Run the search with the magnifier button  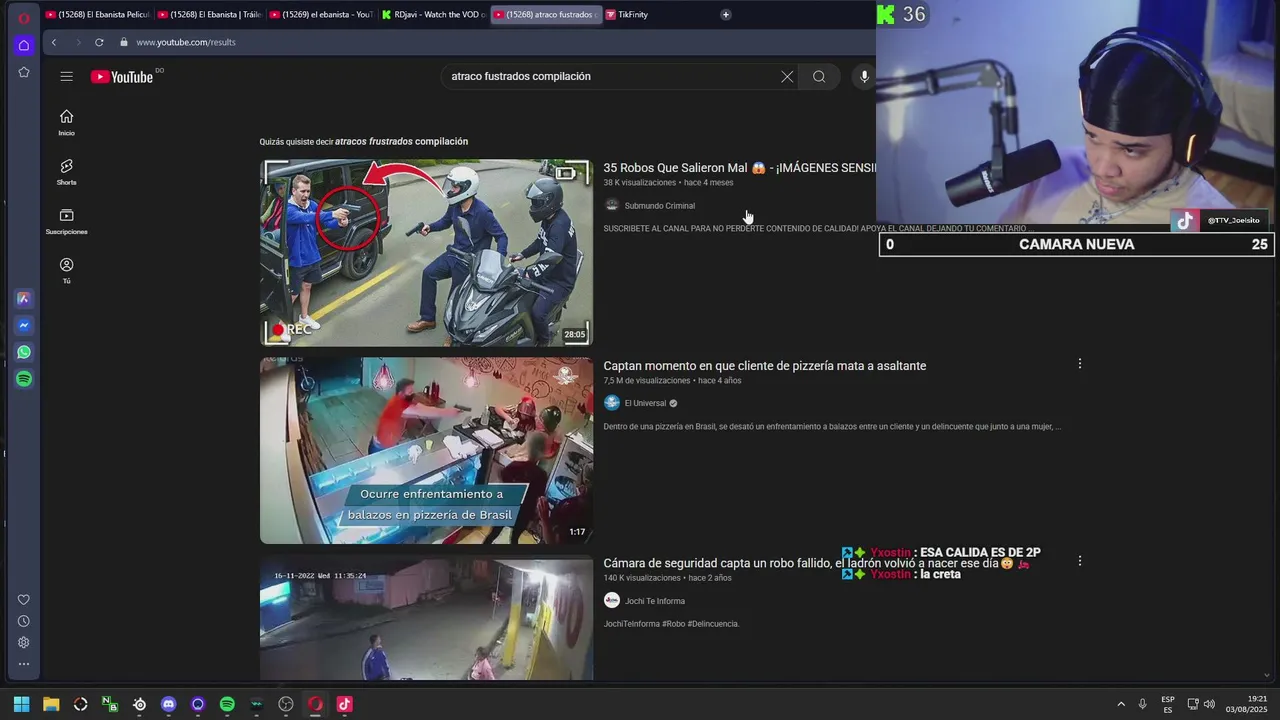pyautogui.click(x=819, y=76)
